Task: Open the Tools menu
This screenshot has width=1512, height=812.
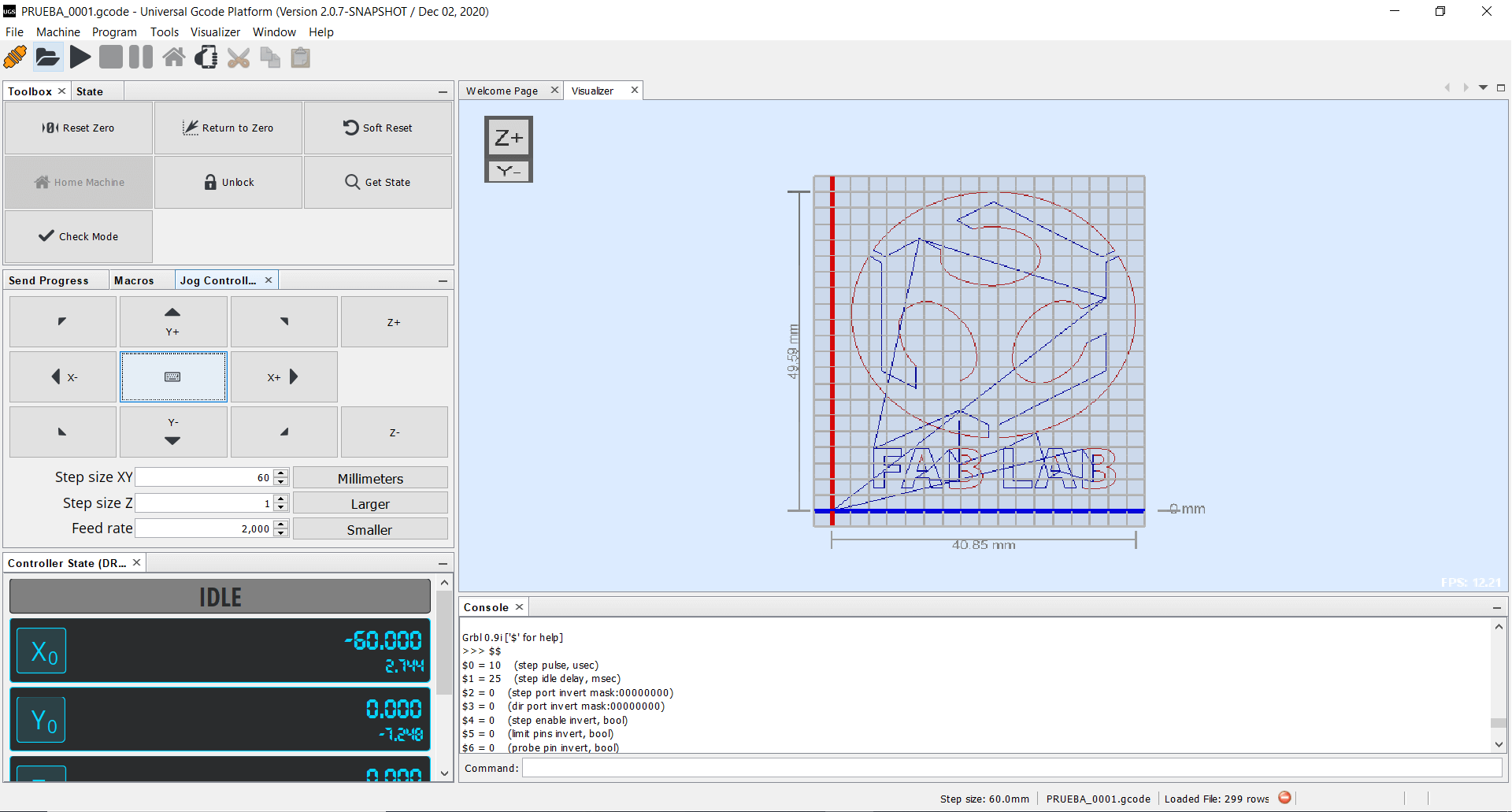Action: (165, 32)
